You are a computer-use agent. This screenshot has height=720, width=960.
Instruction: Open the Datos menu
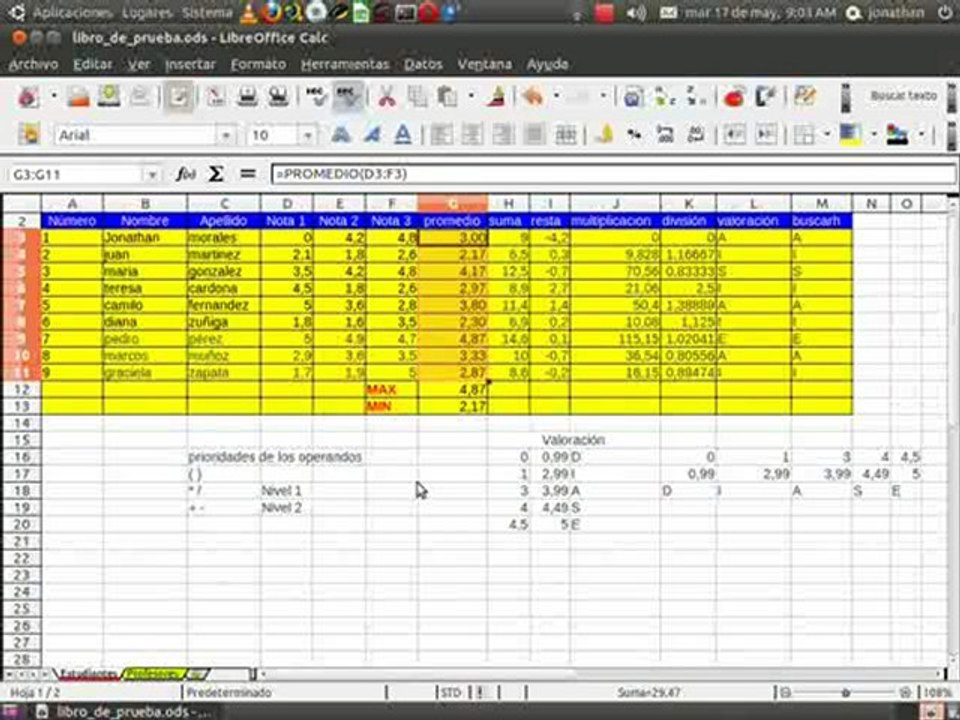(423, 64)
